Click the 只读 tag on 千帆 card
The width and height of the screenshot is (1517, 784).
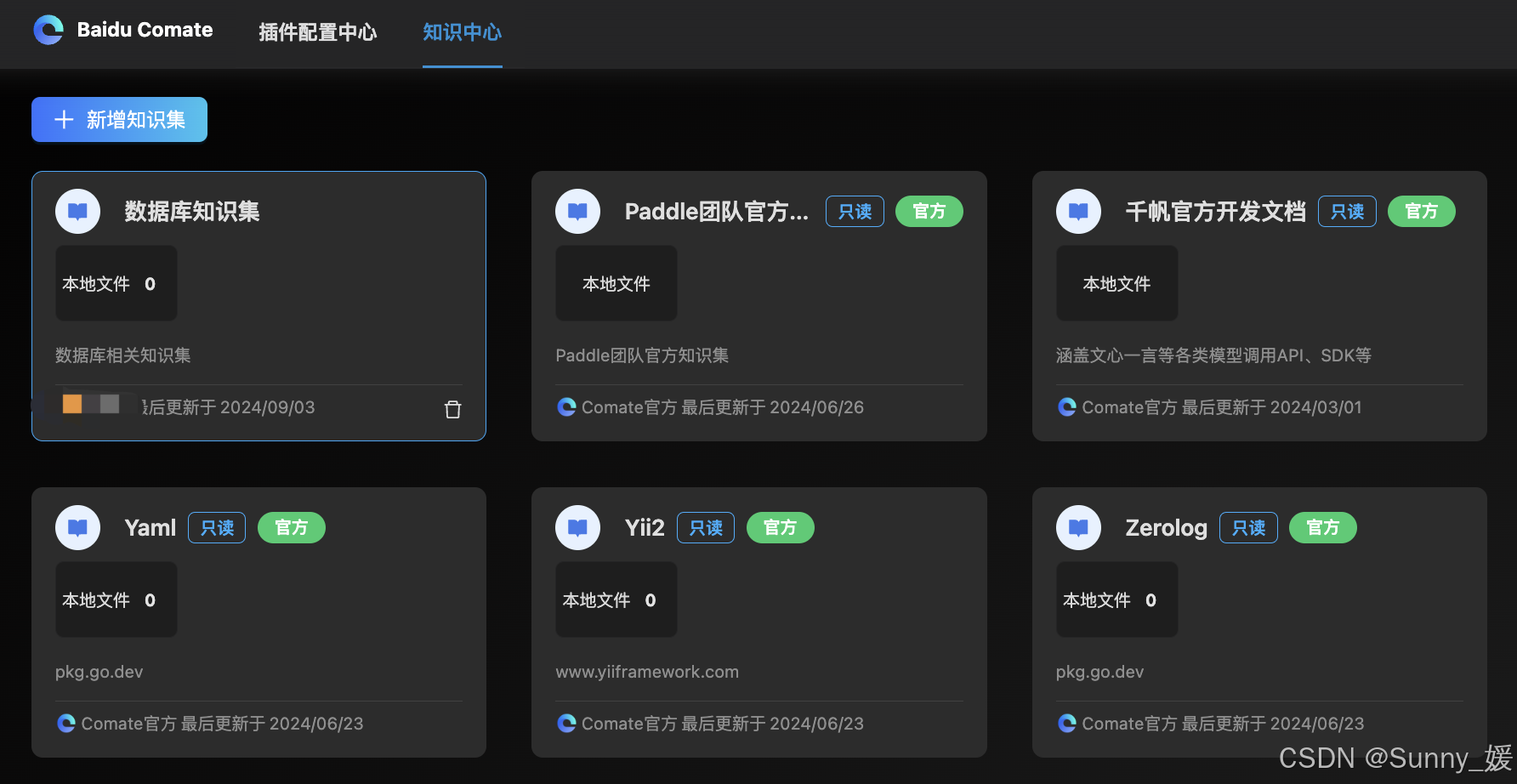point(1347,212)
